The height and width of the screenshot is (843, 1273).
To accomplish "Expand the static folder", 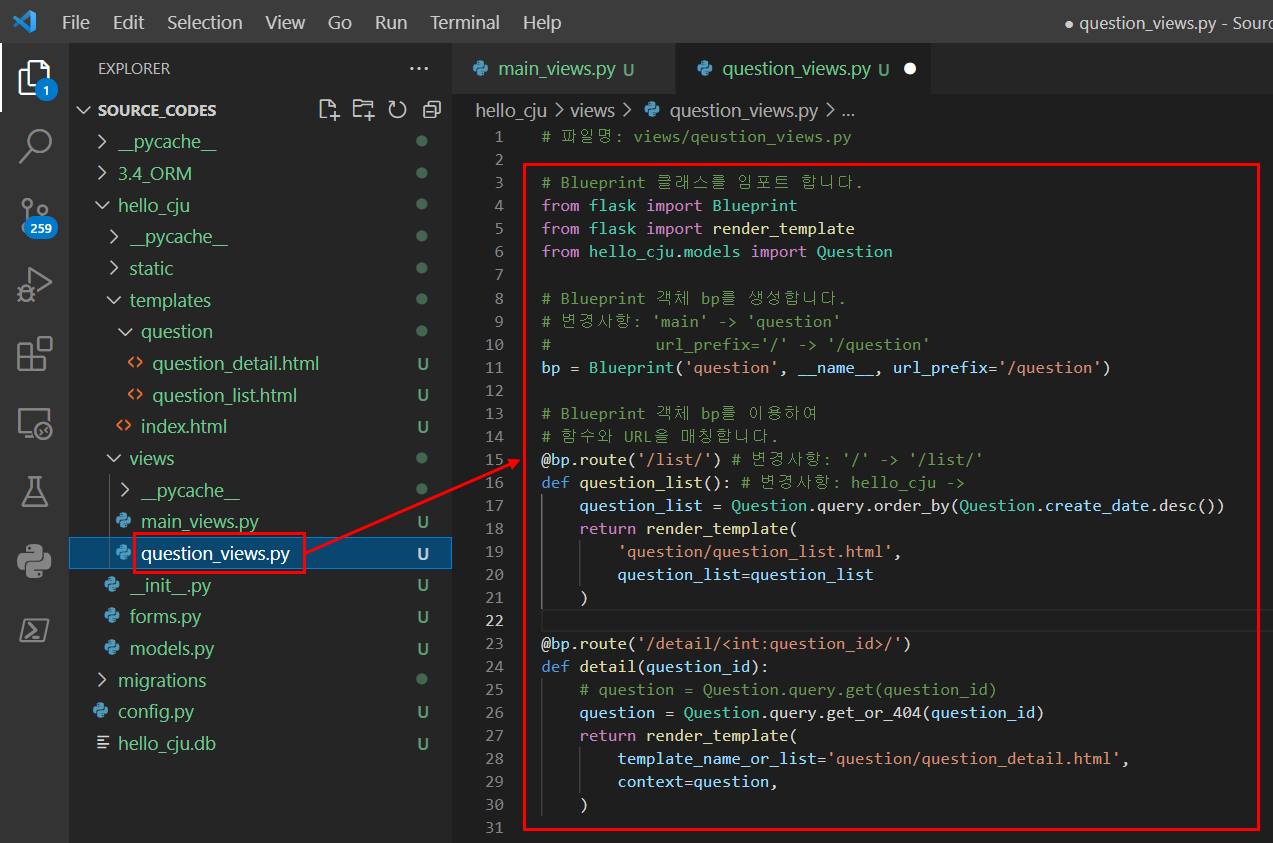I will [113, 268].
